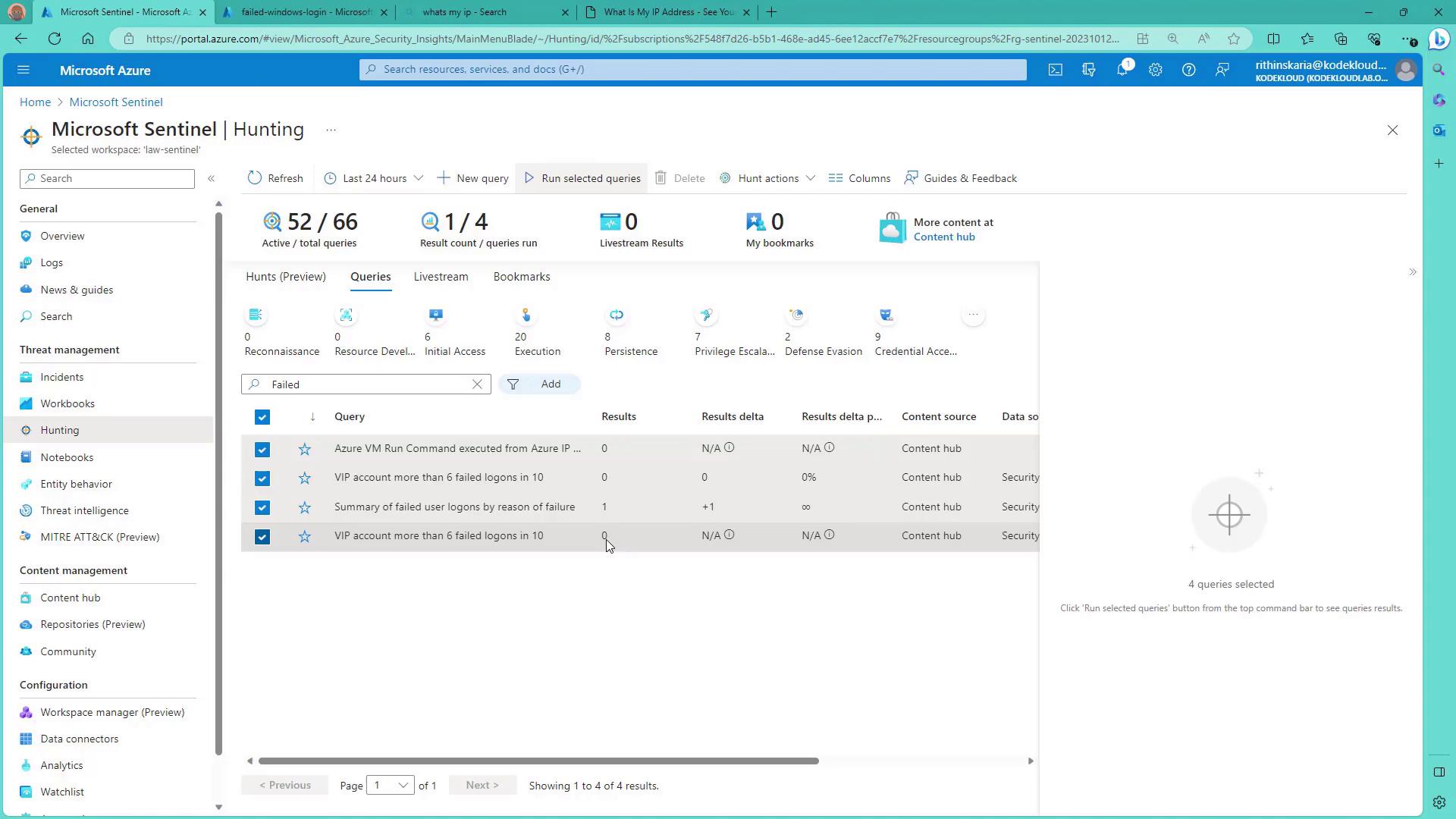Open the Content hub link

pos(944,237)
